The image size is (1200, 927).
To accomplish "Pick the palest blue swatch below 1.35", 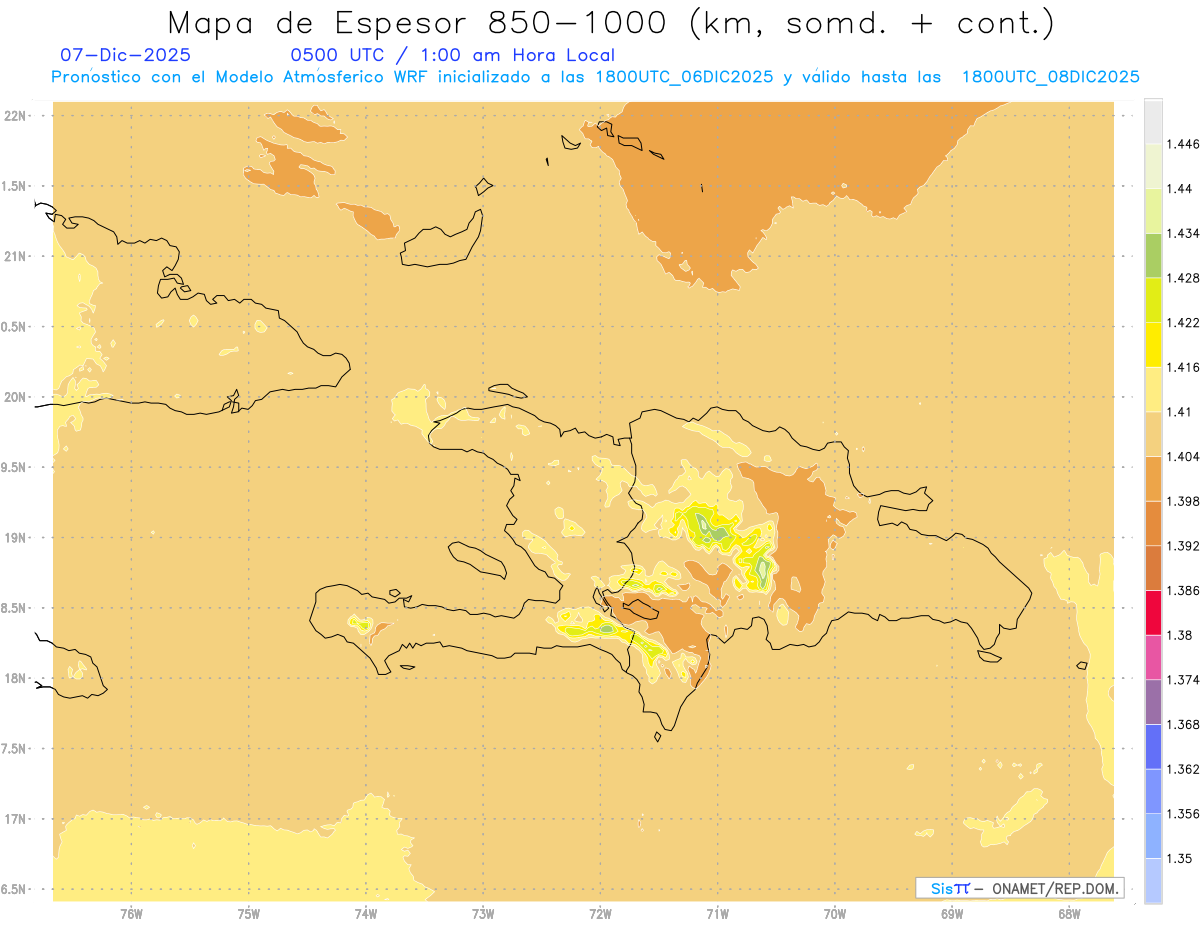I will pos(1153,881).
